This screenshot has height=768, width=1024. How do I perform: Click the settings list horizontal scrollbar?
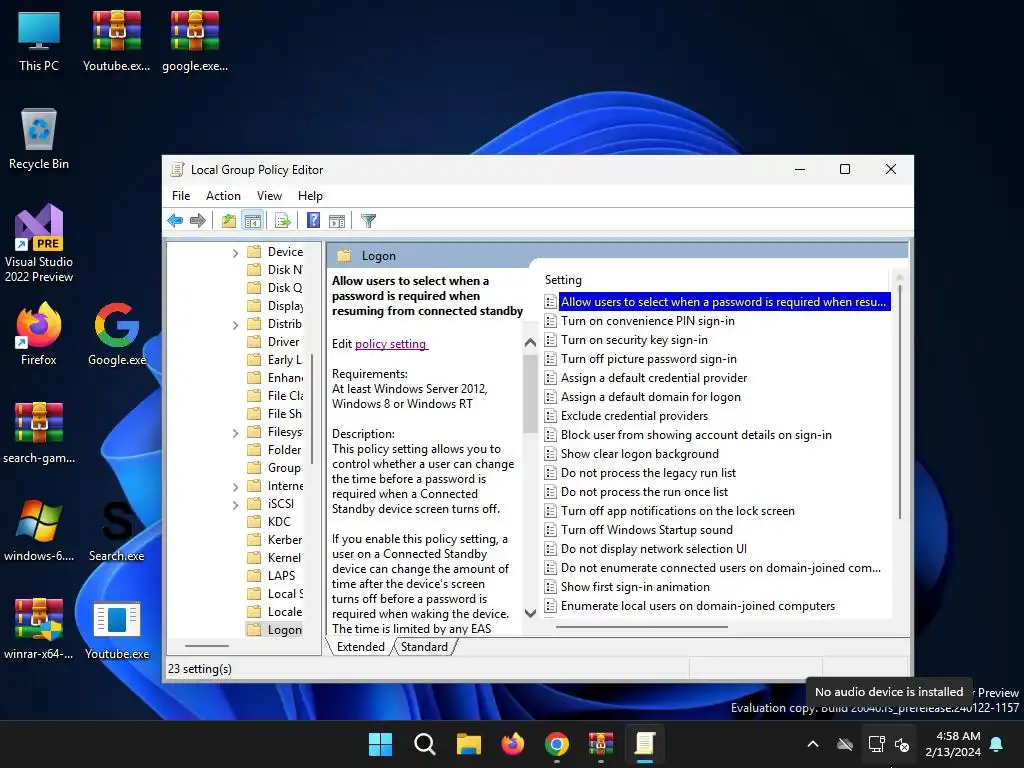tap(642, 627)
